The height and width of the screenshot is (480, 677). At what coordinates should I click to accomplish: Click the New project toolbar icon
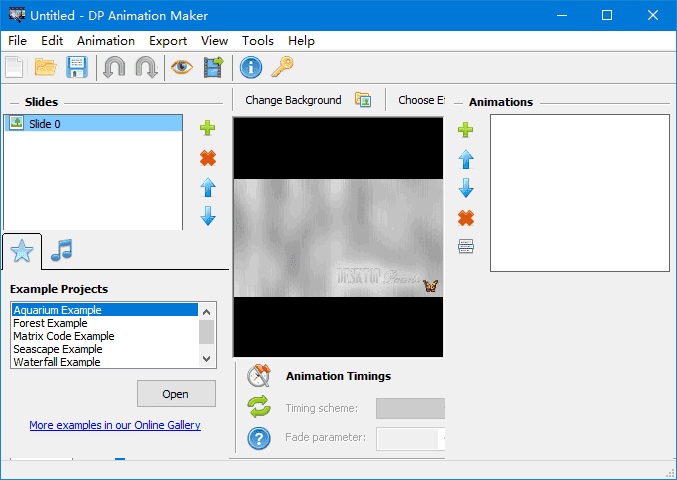click(x=14, y=67)
